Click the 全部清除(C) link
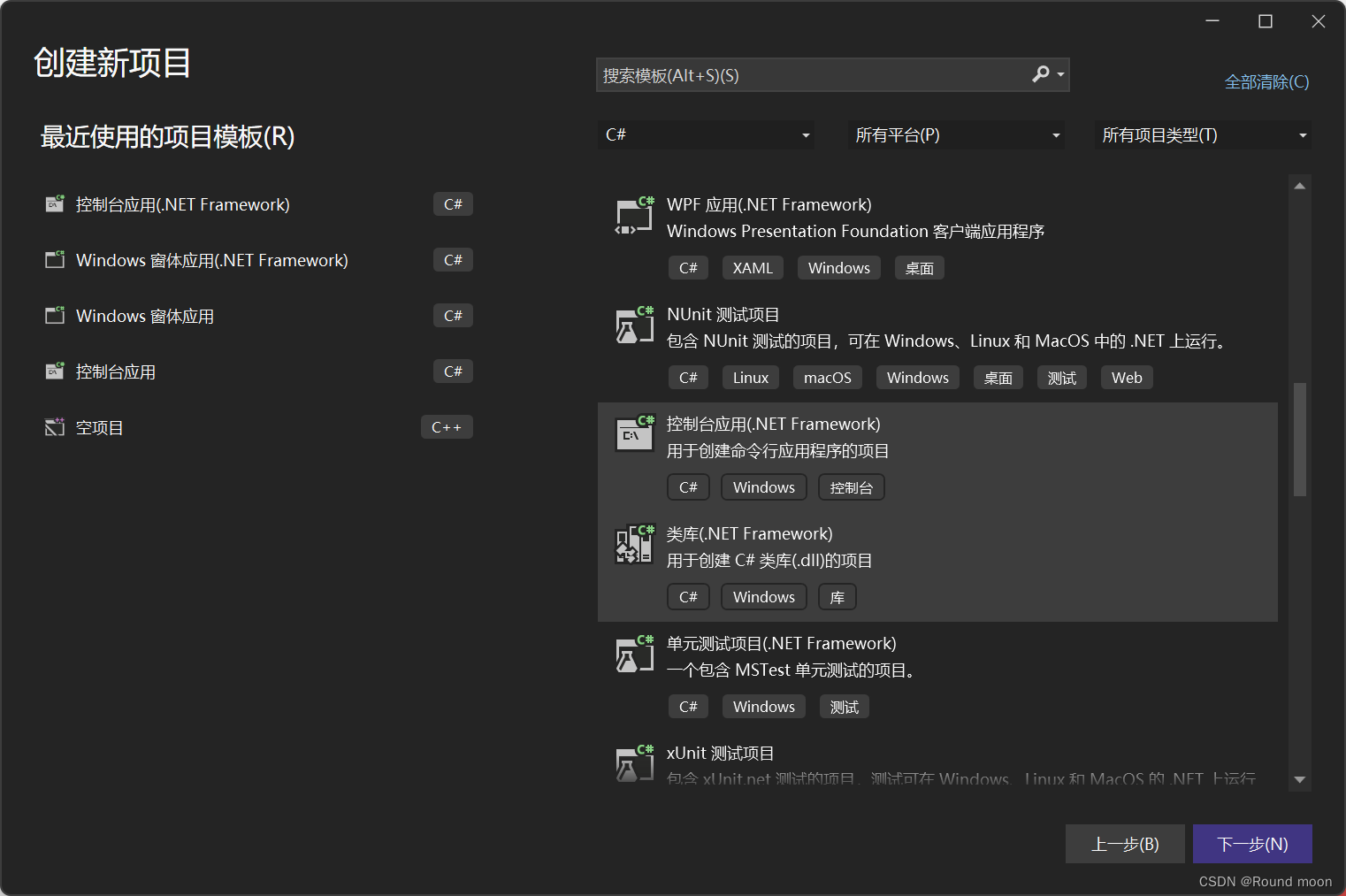 click(x=1266, y=81)
